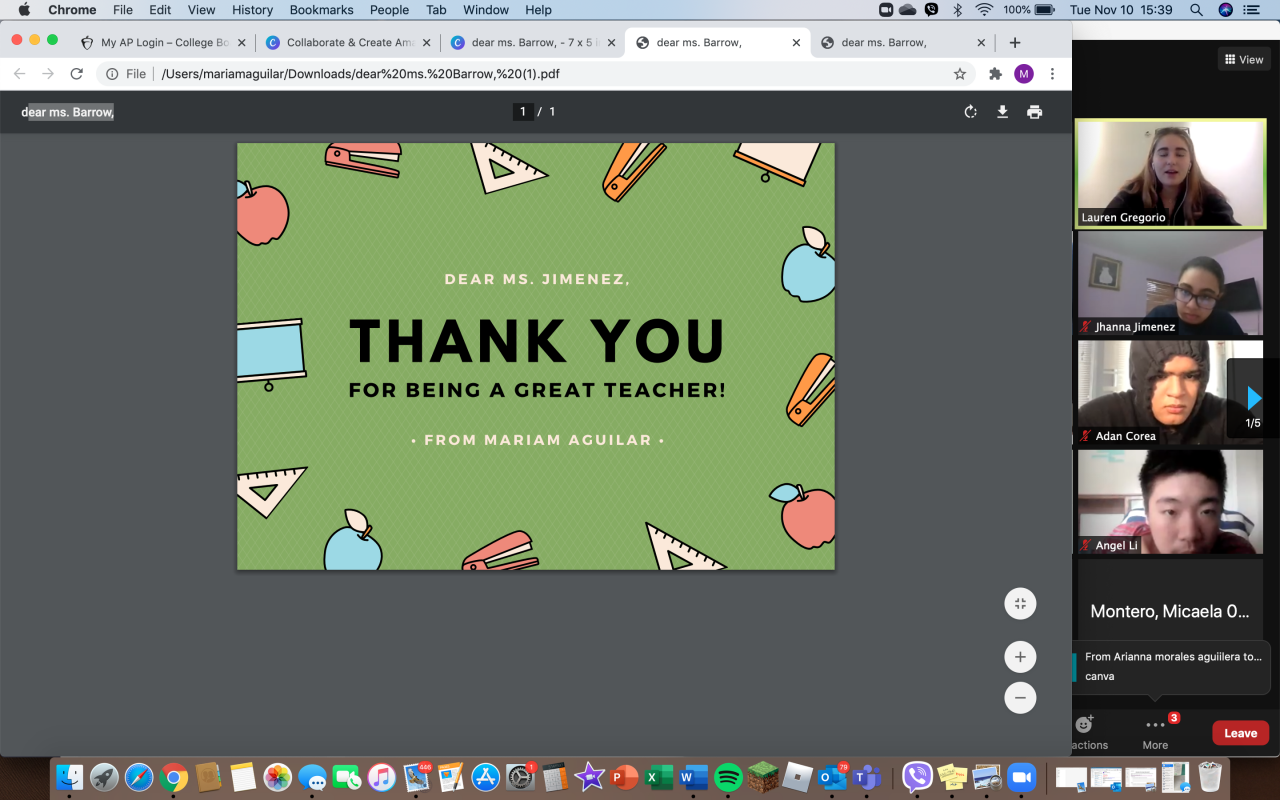Click the address bar file path
This screenshot has width=1280, height=800.
[360, 74]
